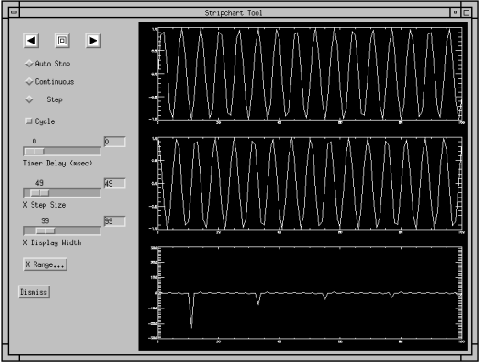
Task: Click the X Step Size slider thumb
Action: [x=39, y=193]
